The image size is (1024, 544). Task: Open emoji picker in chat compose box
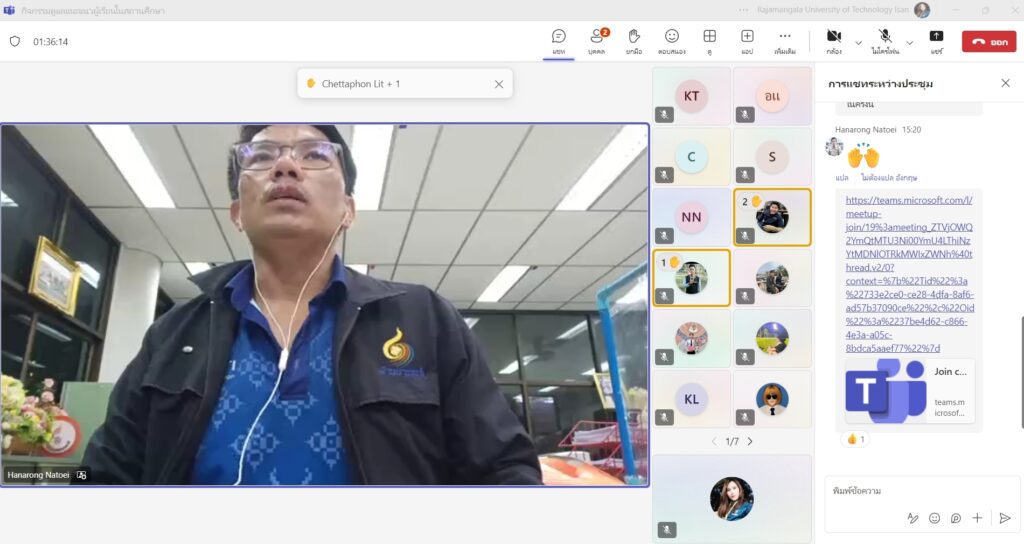[935, 518]
